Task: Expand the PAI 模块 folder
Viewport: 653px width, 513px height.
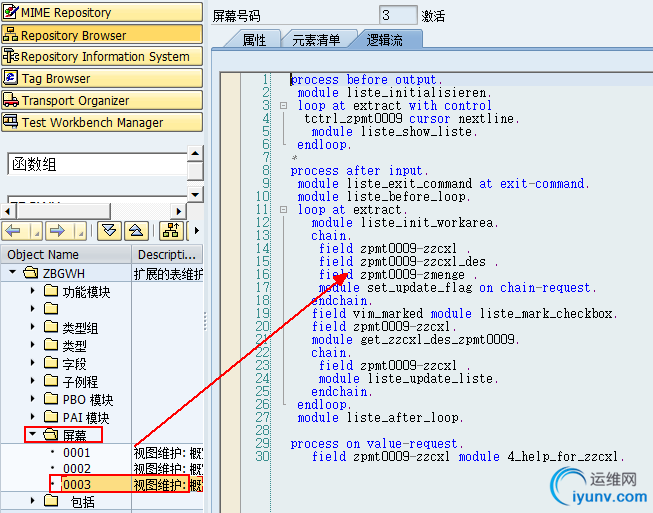Action: tap(32, 416)
